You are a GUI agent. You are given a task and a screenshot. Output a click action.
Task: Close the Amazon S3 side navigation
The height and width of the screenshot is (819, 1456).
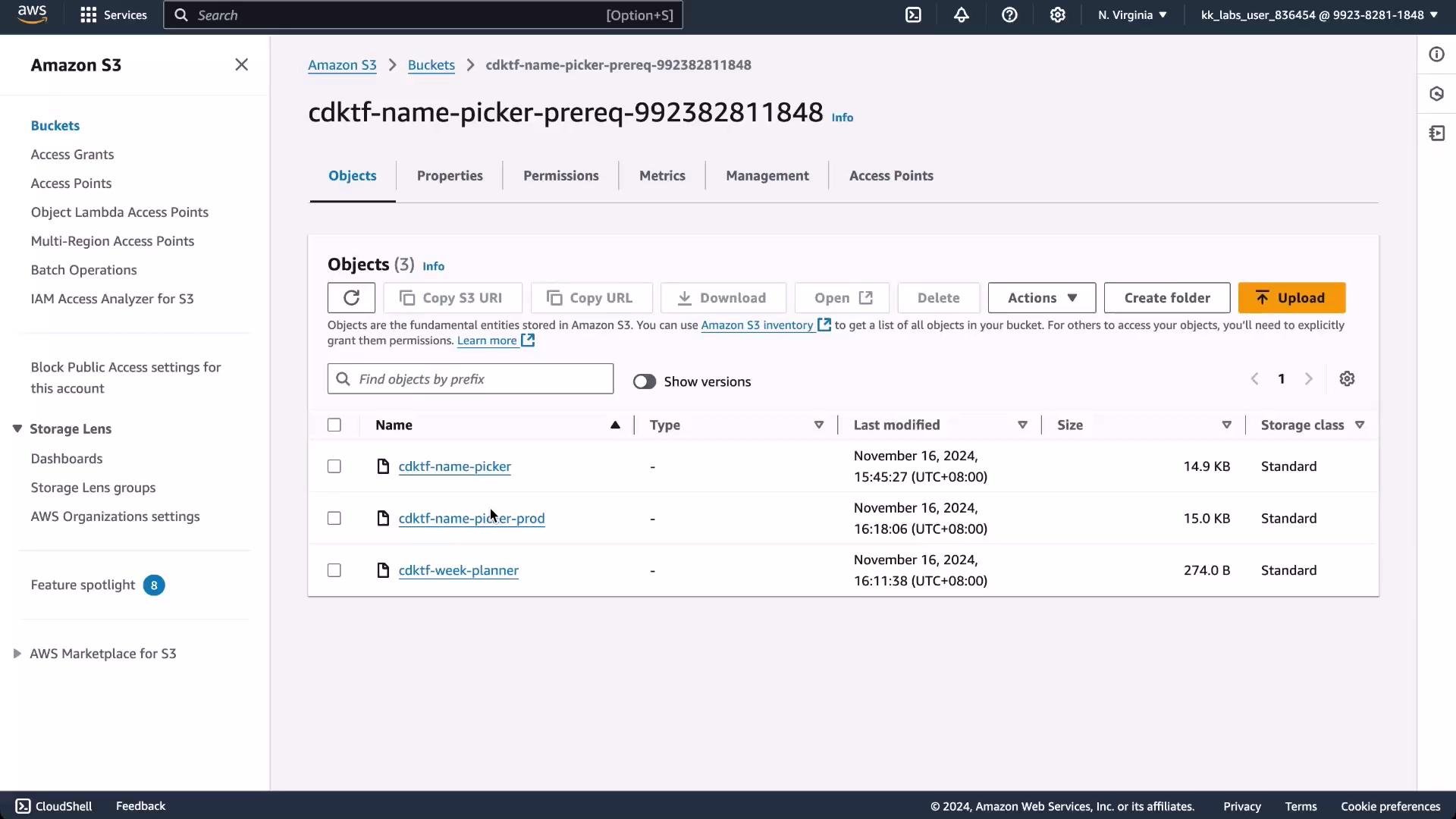point(241,65)
